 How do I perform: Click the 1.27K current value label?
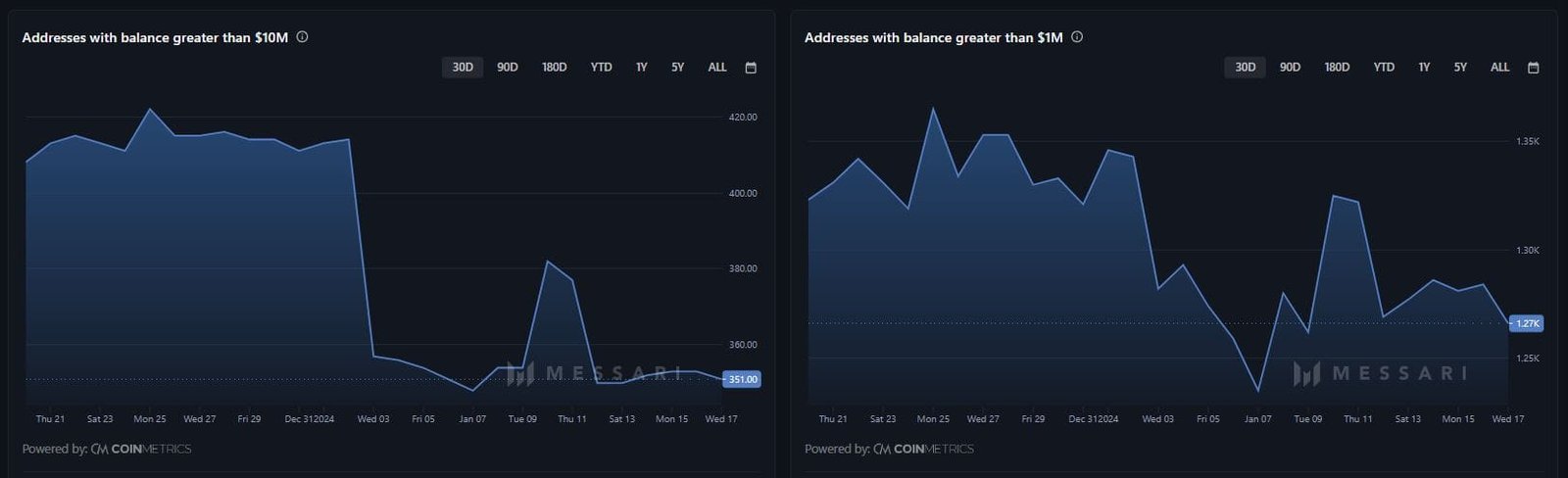[x=1527, y=323]
